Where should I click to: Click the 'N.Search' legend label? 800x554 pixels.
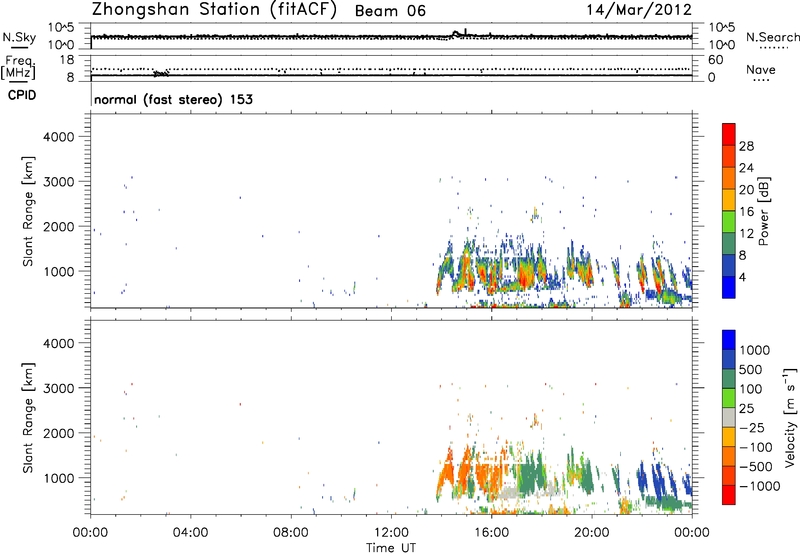pyautogui.click(x=772, y=37)
